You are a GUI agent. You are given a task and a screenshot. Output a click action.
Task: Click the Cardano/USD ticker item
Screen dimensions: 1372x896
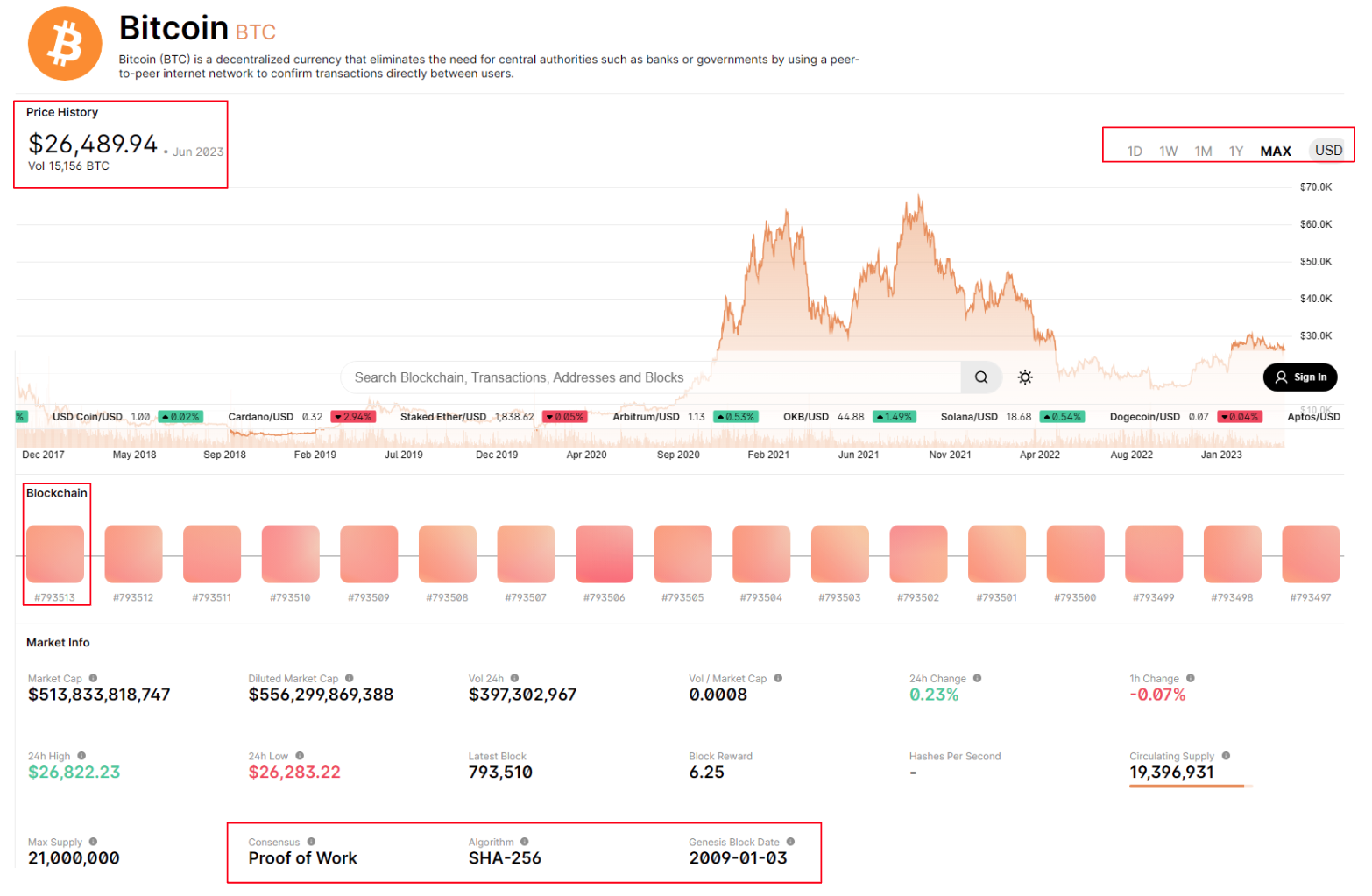pos(302,417)
